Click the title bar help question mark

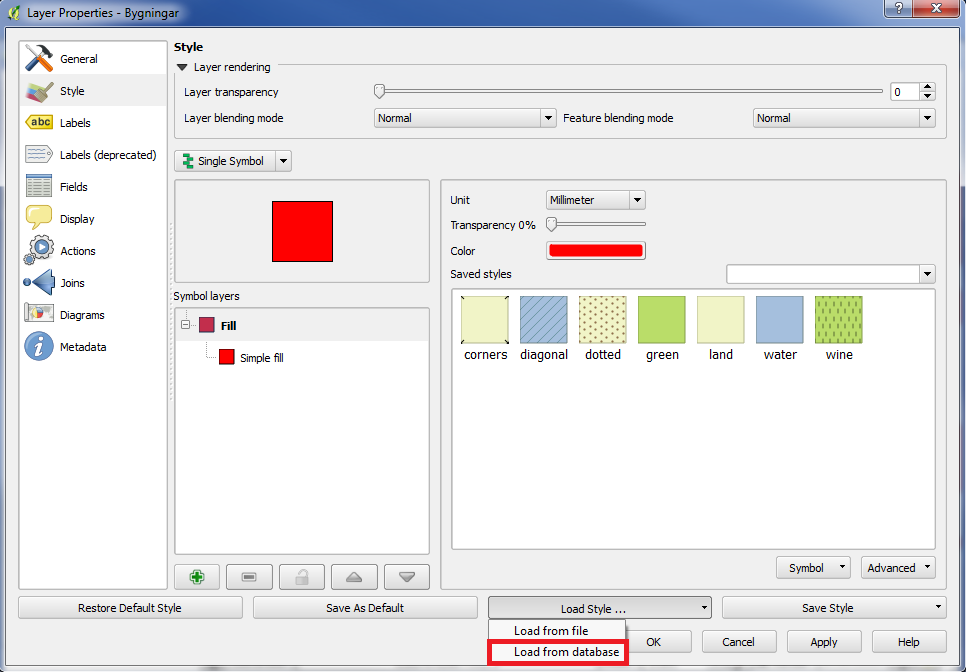point(899,8)
